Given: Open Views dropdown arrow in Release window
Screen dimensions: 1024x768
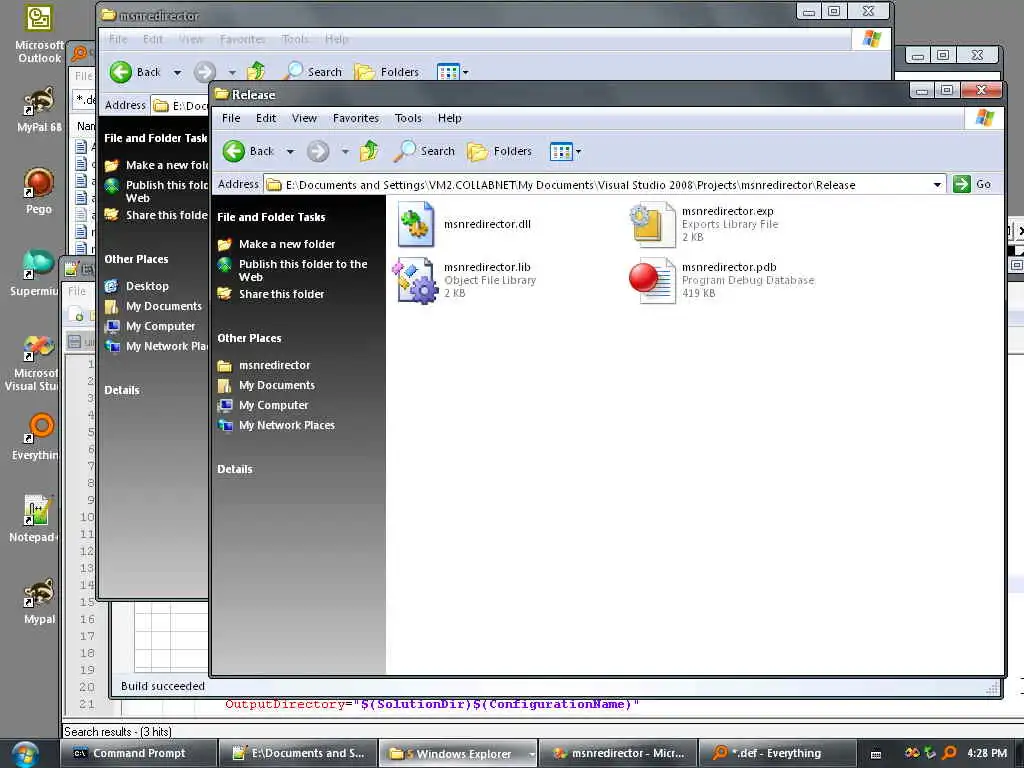Looking at the screenshot, I should [578, 152].
